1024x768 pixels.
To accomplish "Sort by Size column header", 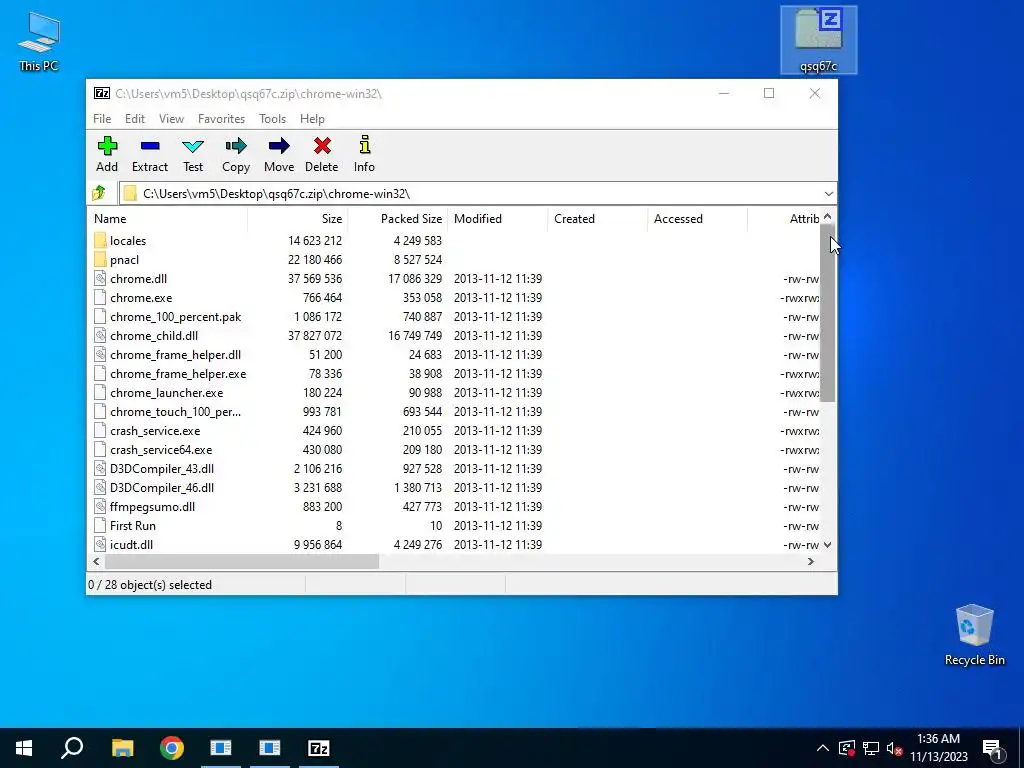I will pyautogui.click(x=298, y=219).
